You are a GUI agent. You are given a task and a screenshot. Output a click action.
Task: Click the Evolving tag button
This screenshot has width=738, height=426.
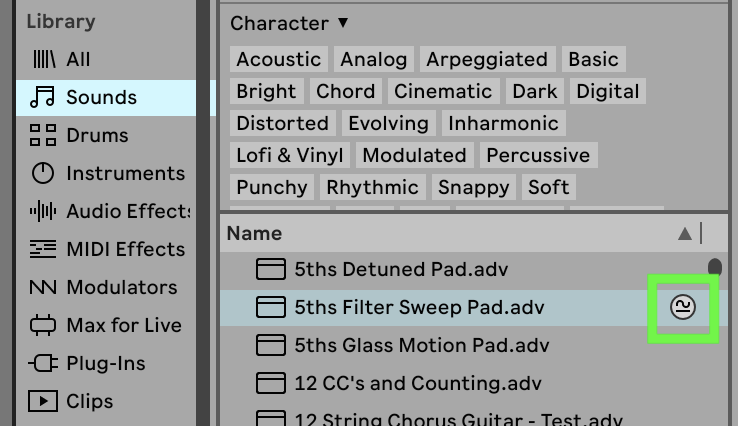click(389, 123)
